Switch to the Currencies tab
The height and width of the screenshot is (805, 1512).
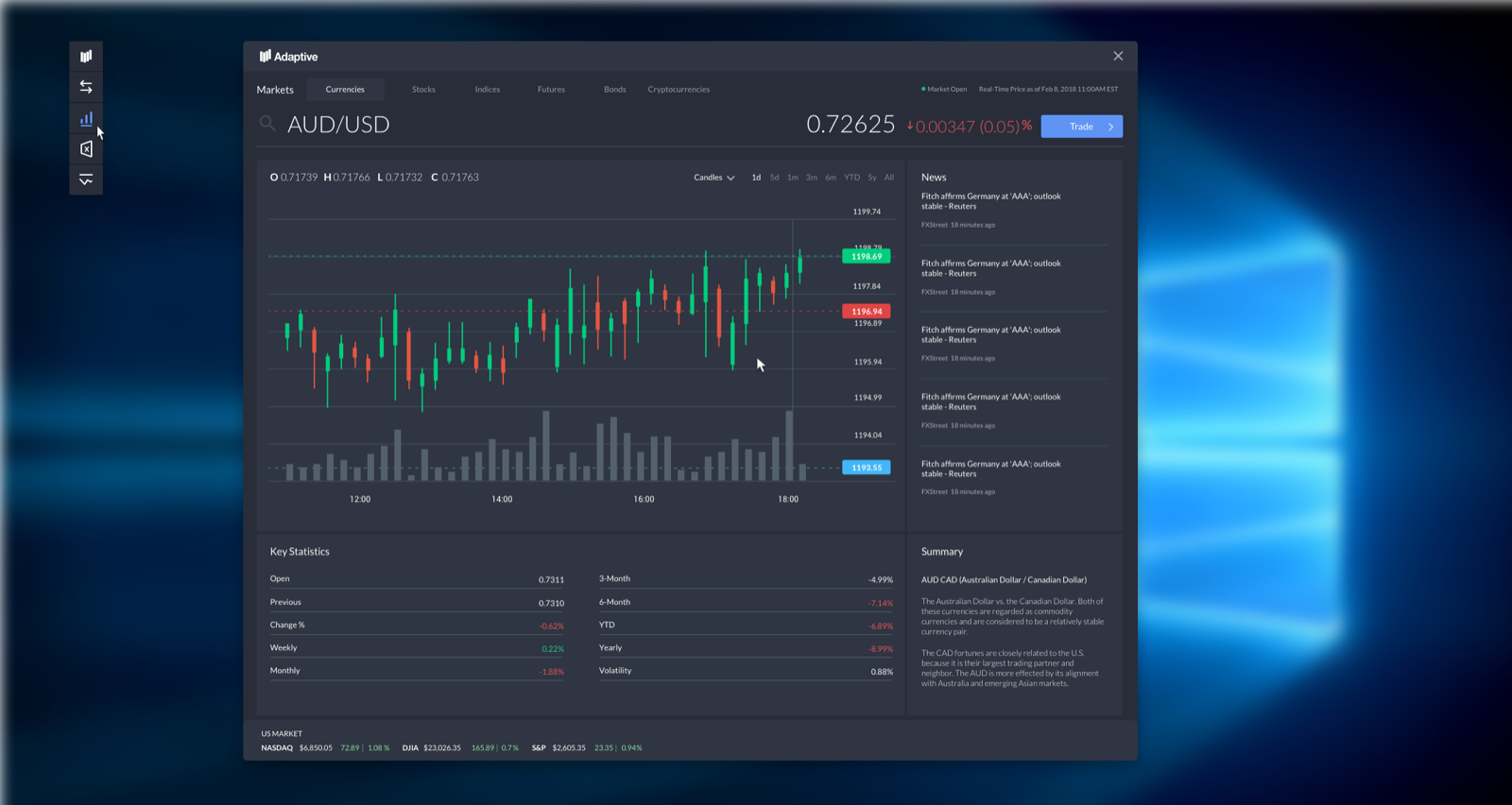pyautogui.click(x=345, y=90)
